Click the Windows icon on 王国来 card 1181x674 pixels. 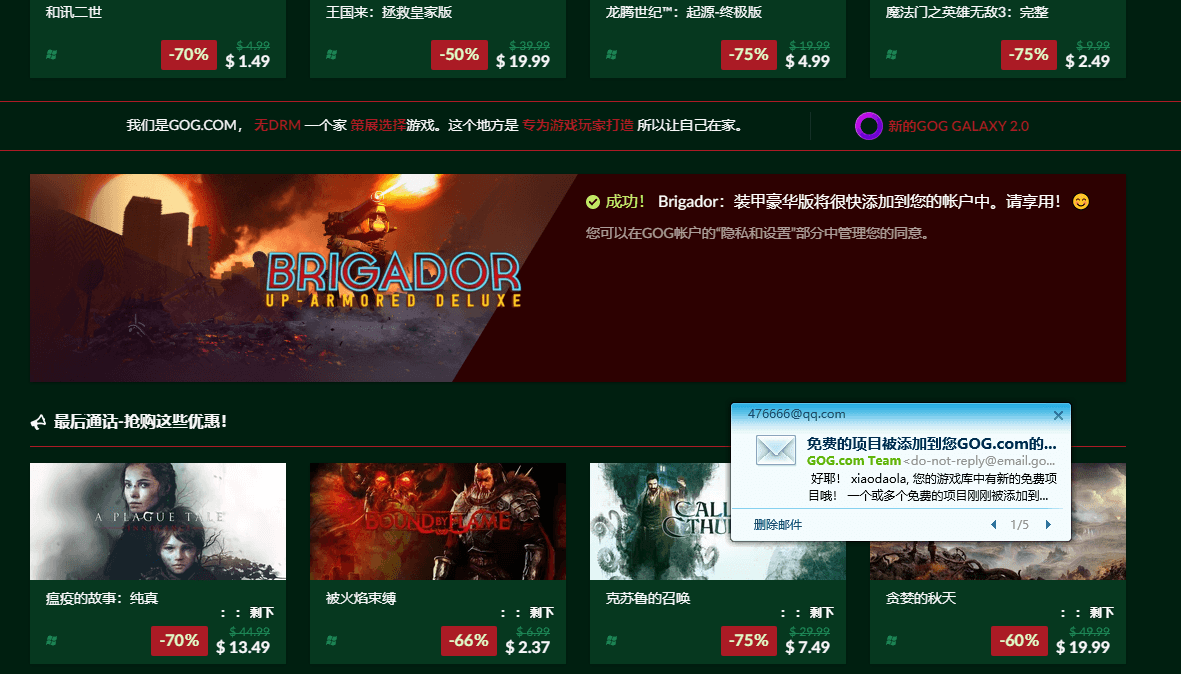[331, 54]
